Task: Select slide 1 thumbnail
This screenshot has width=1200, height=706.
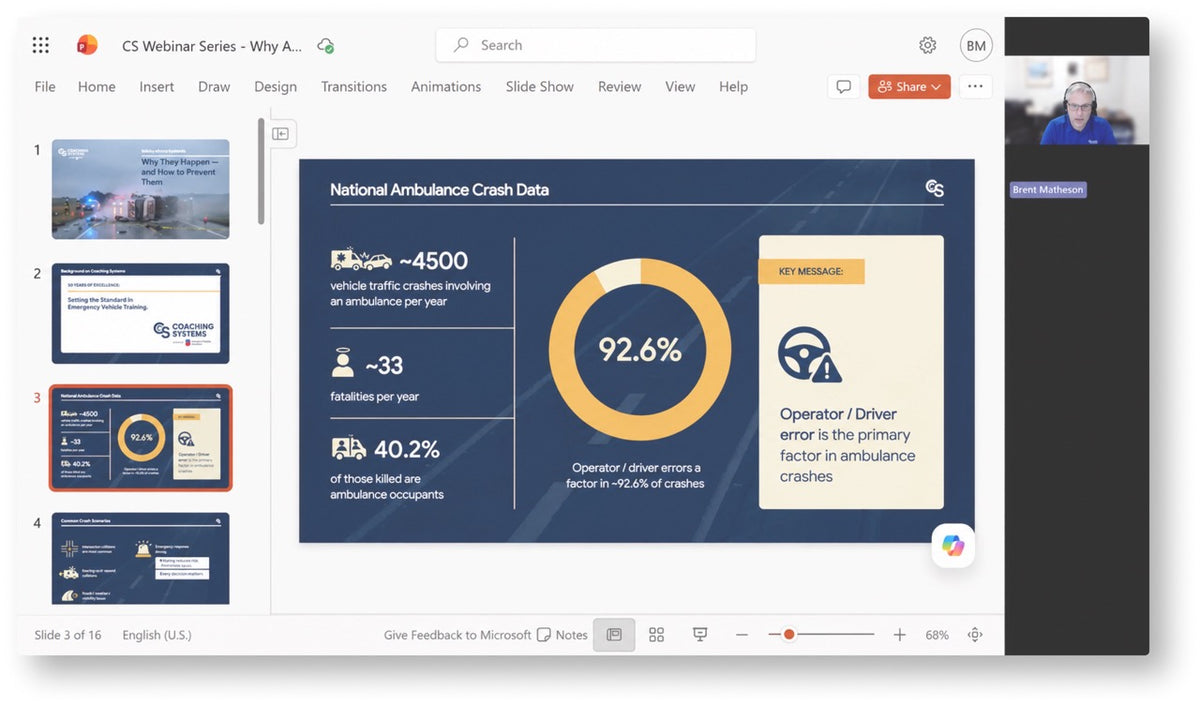Action: [141, 189]
